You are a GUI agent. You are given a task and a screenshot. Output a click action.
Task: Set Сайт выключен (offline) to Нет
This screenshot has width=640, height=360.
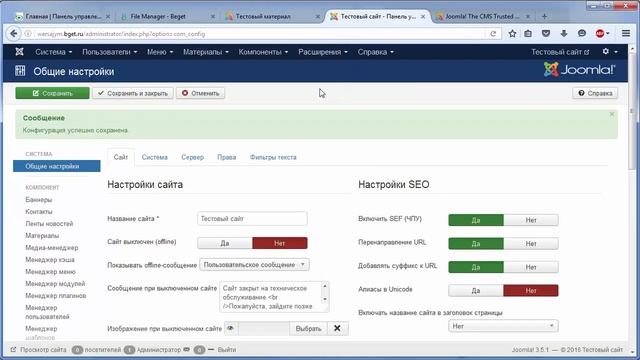click(x=280, y=243)
